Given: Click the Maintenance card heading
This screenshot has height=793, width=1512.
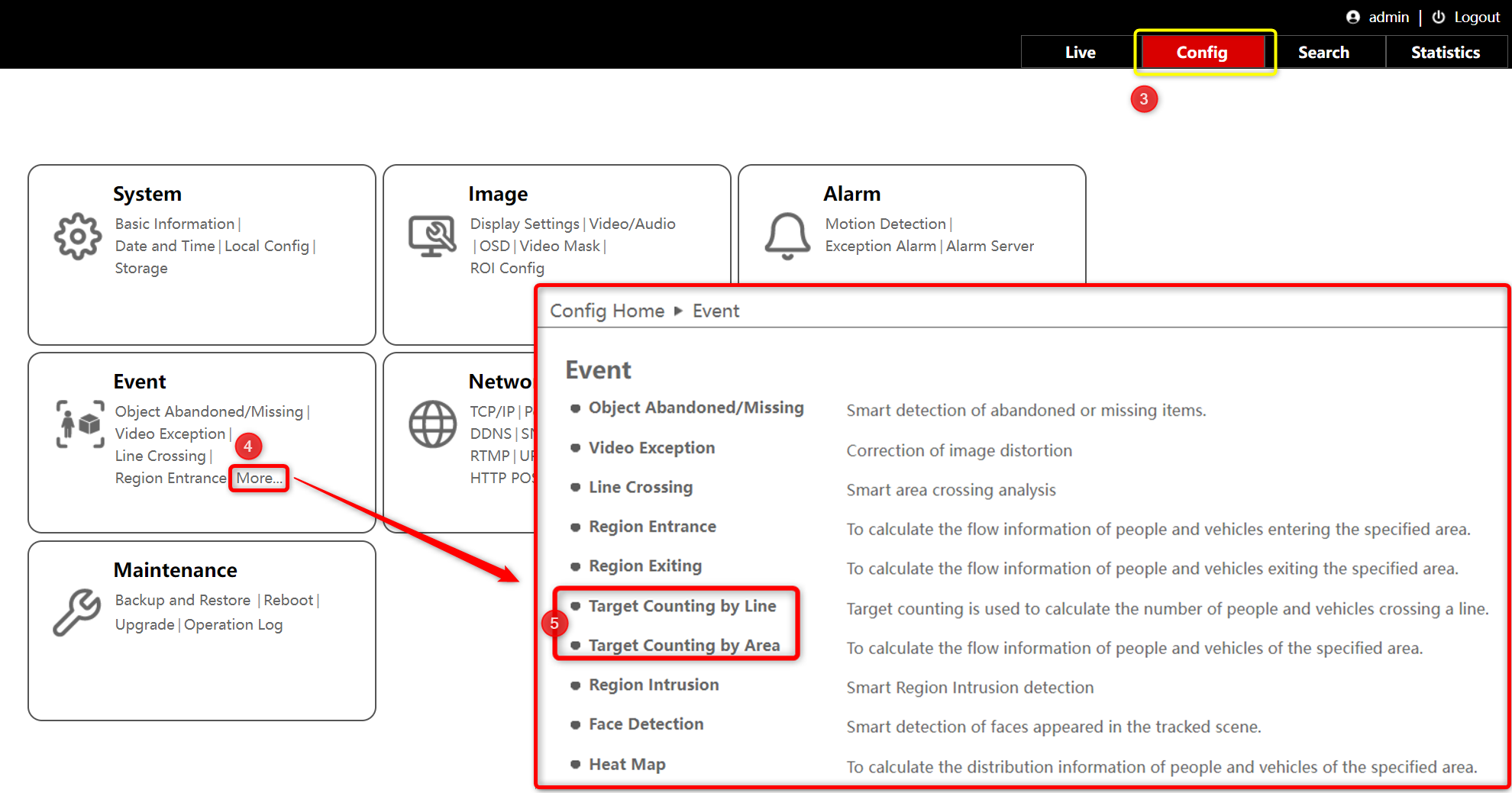Looking at the screenshot, I should point(175,570).
